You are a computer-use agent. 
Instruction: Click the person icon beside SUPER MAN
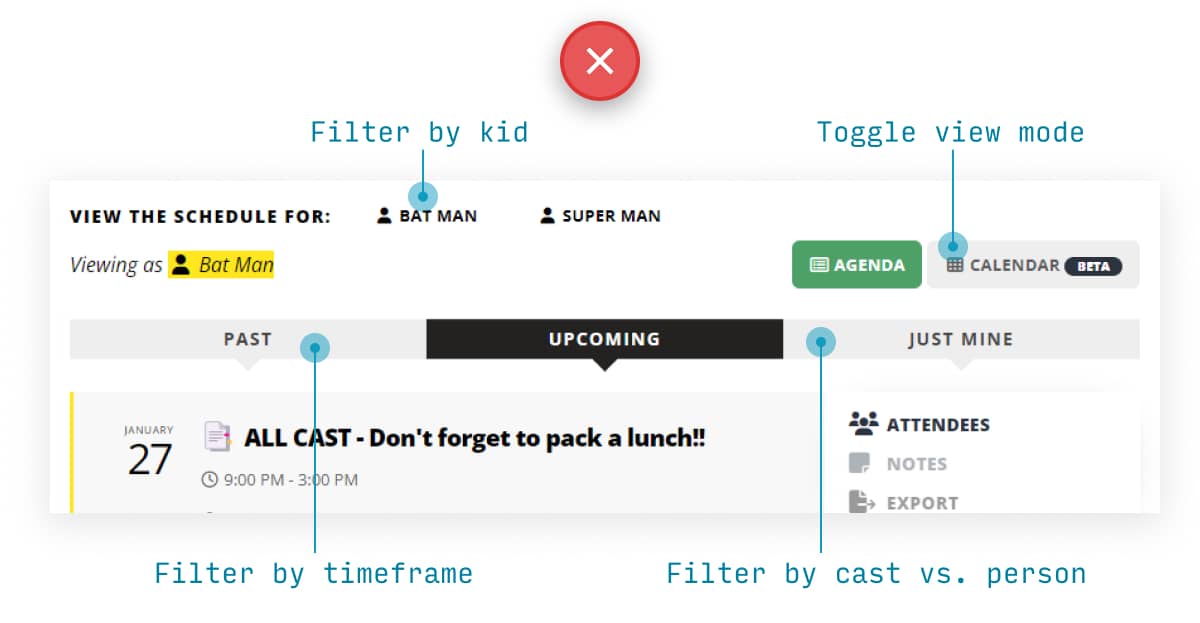click(x=547, y=215)
